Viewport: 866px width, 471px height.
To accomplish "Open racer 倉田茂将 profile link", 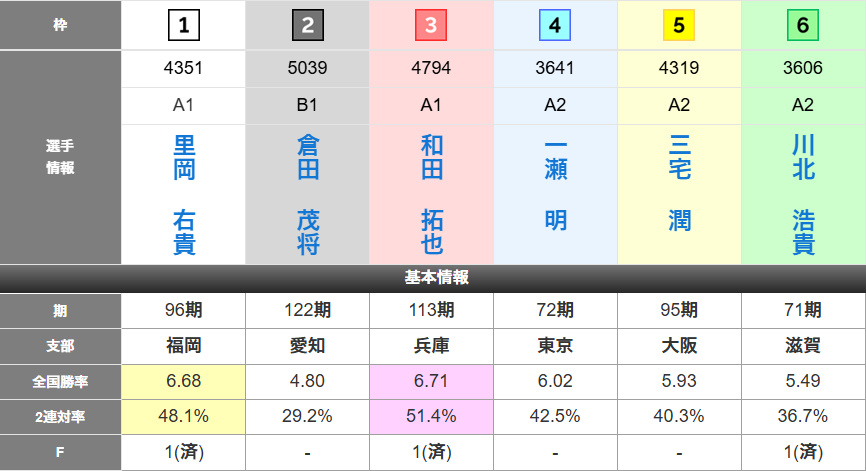I will pyautogui.click(x=308, y=195).
